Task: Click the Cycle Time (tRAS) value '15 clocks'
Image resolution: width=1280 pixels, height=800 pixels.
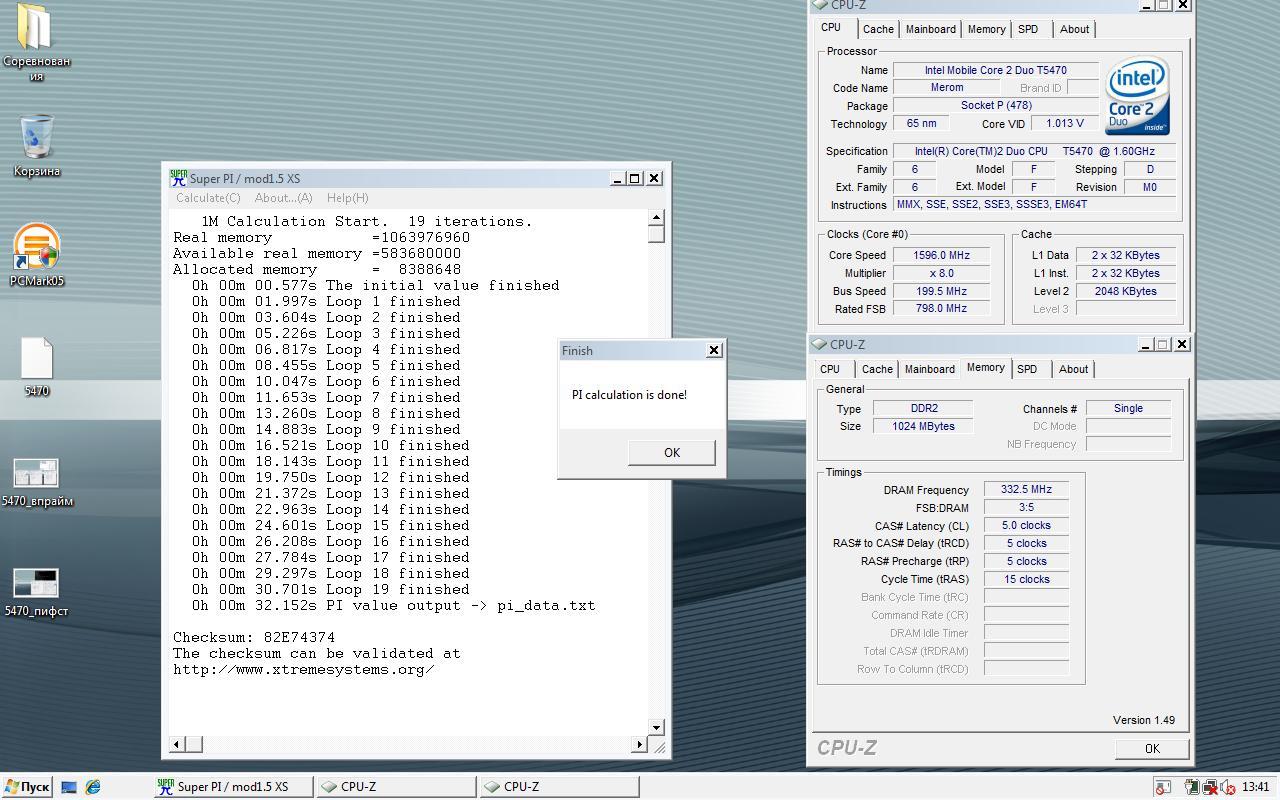Action: pos(1026,580)
